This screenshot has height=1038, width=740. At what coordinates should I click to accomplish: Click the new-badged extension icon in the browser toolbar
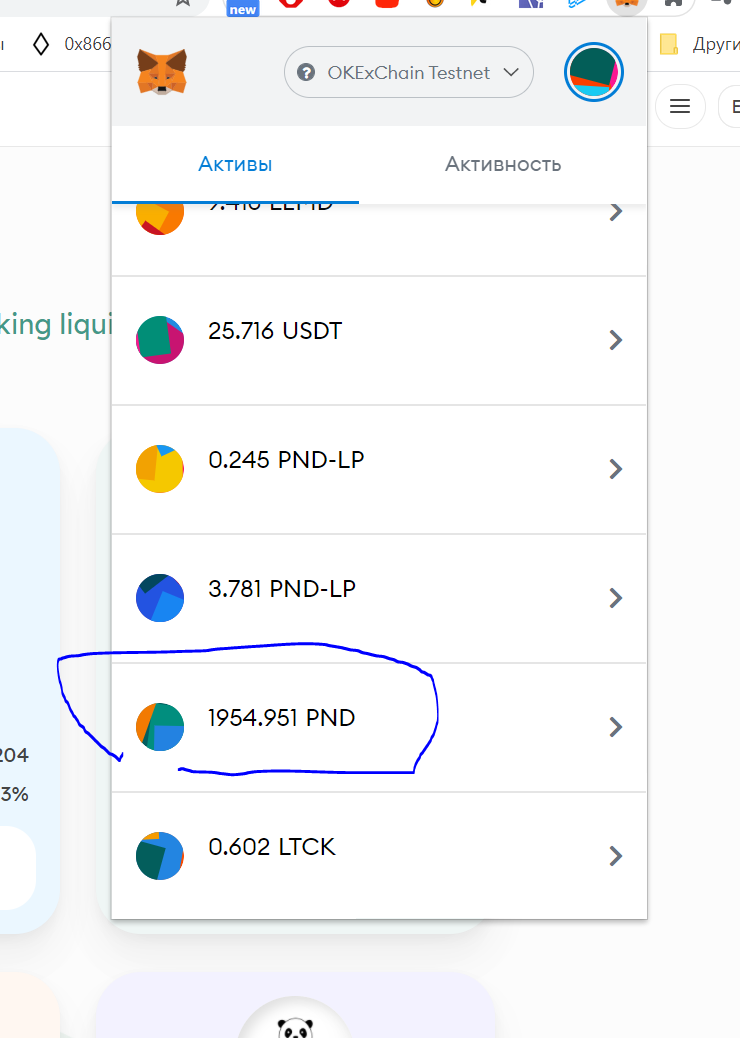(x=242, y=7)
